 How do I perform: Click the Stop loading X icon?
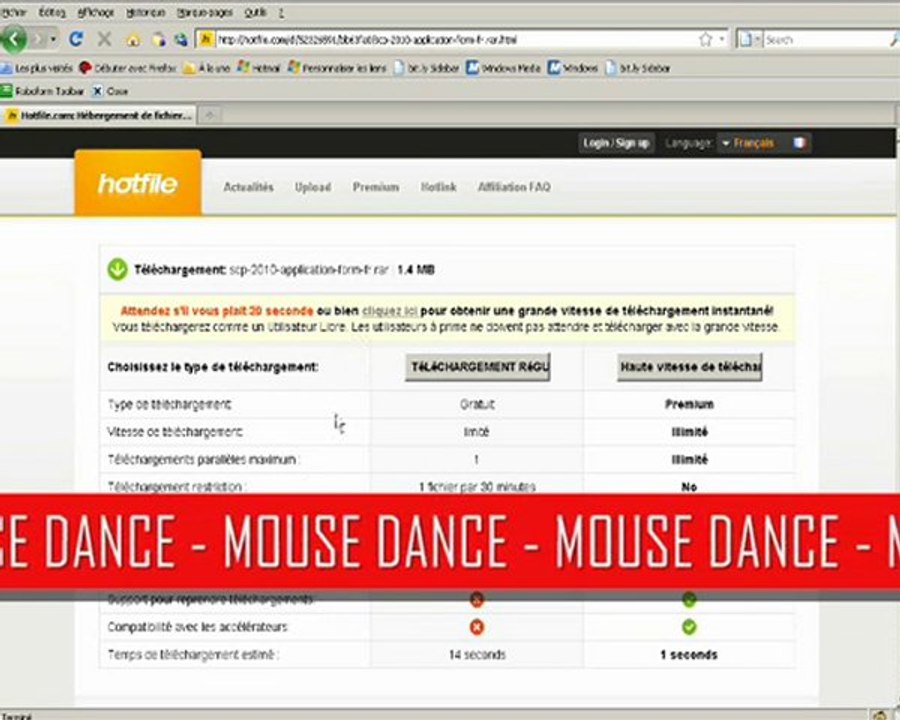[x=104, y=39]
